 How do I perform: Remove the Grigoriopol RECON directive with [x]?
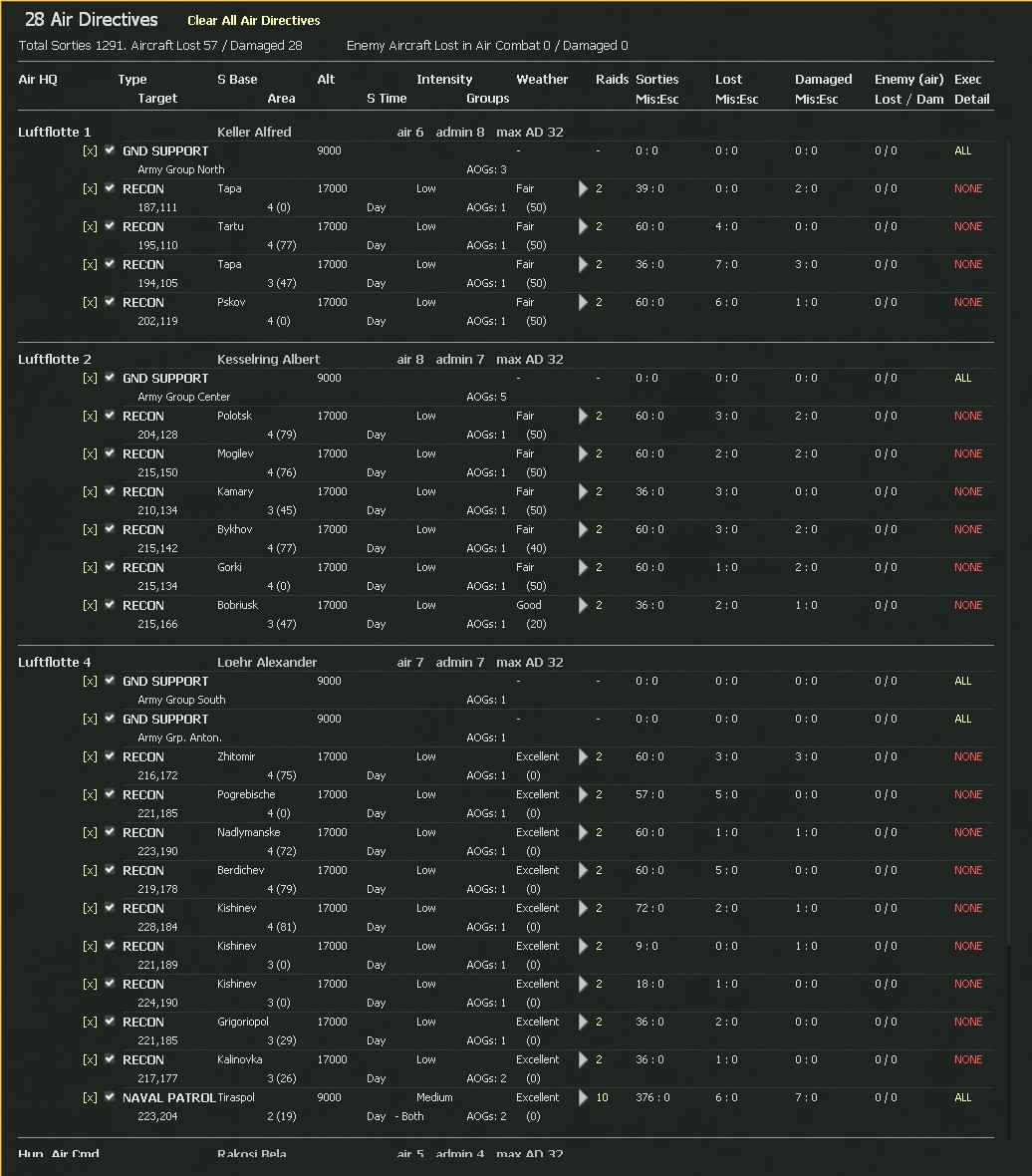(90, 1023)
